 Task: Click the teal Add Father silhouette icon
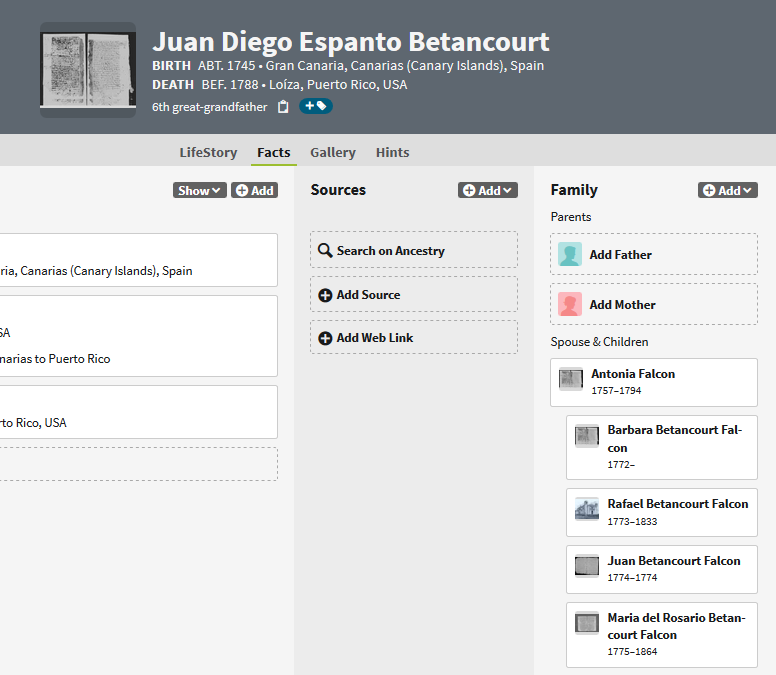click(570, 255)
